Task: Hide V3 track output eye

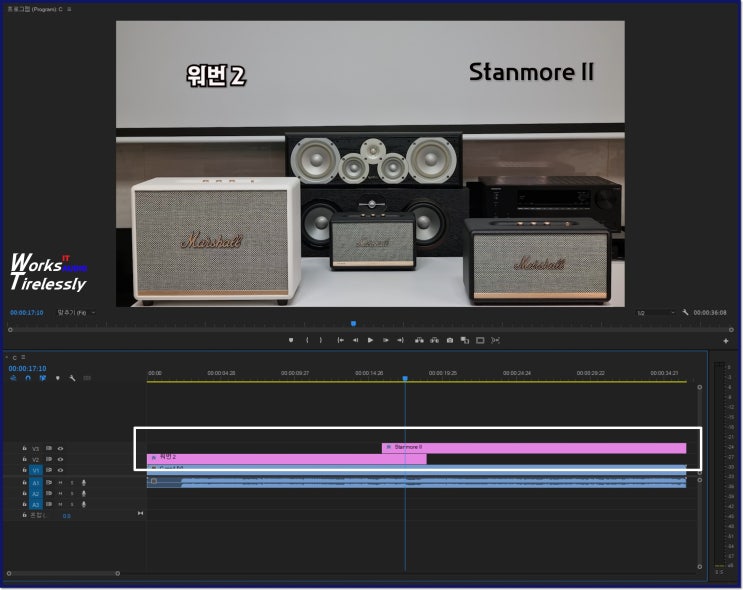Action: (x=60, y=448)
